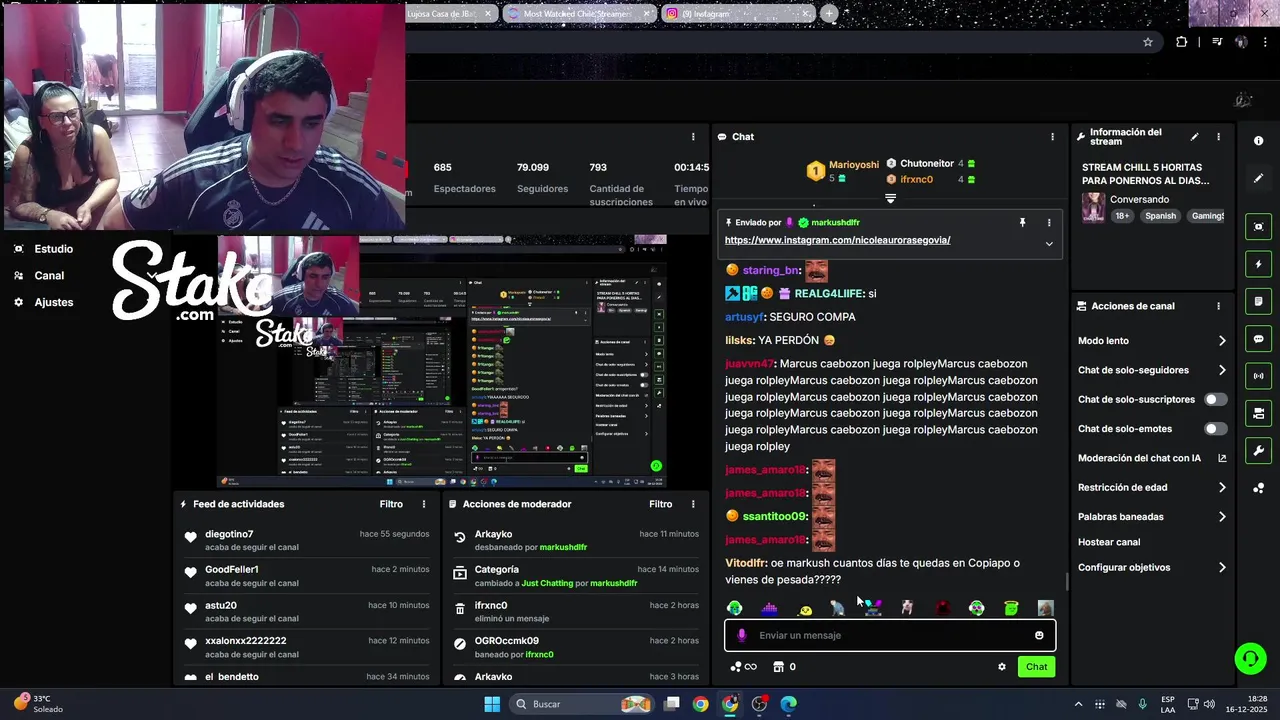Click the green Chat send button

click(1036, 667)
